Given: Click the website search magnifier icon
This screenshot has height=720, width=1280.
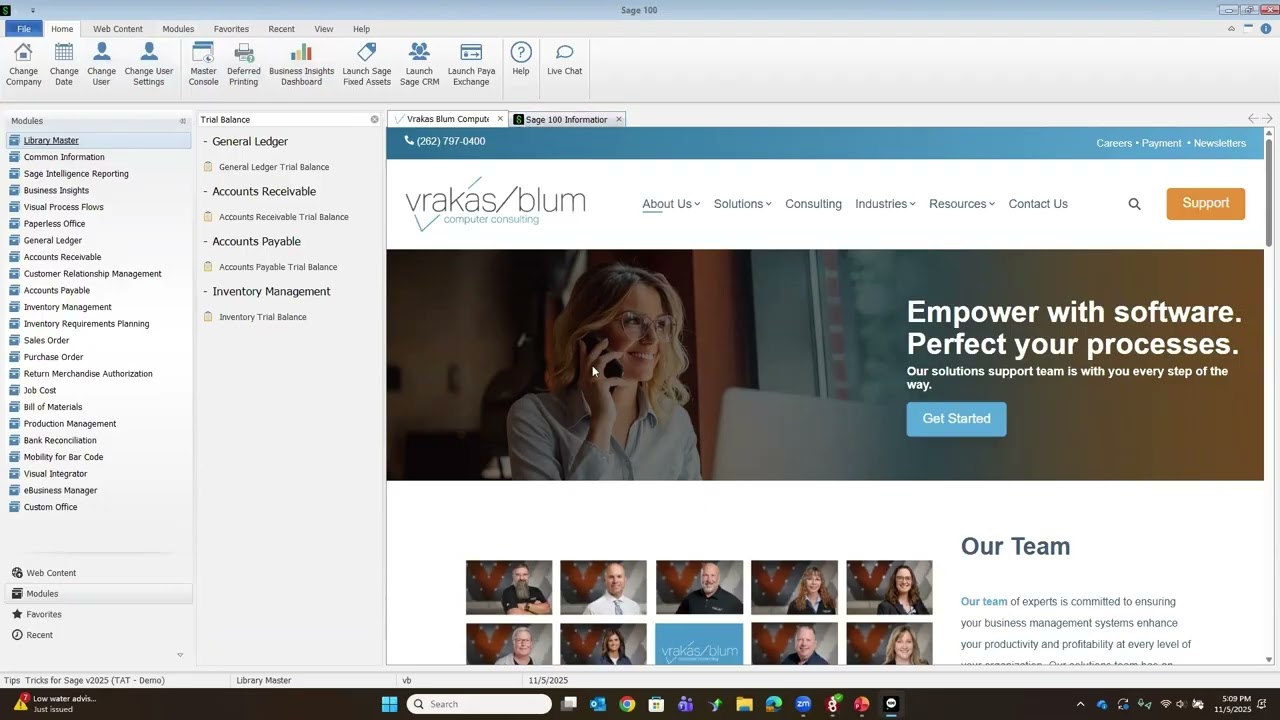Looking at the screenshot, I should [x=1134, y=204].
